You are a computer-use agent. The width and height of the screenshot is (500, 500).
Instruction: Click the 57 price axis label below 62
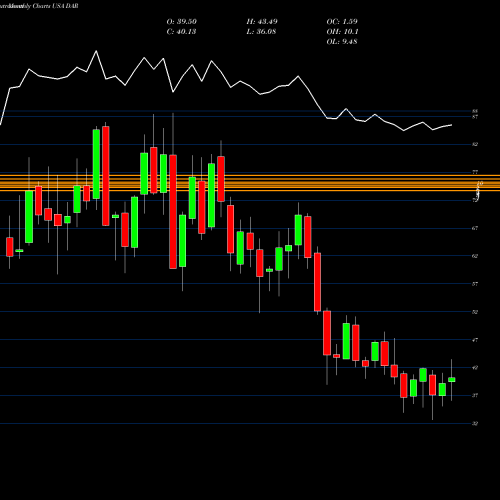(x=475, y=284)
